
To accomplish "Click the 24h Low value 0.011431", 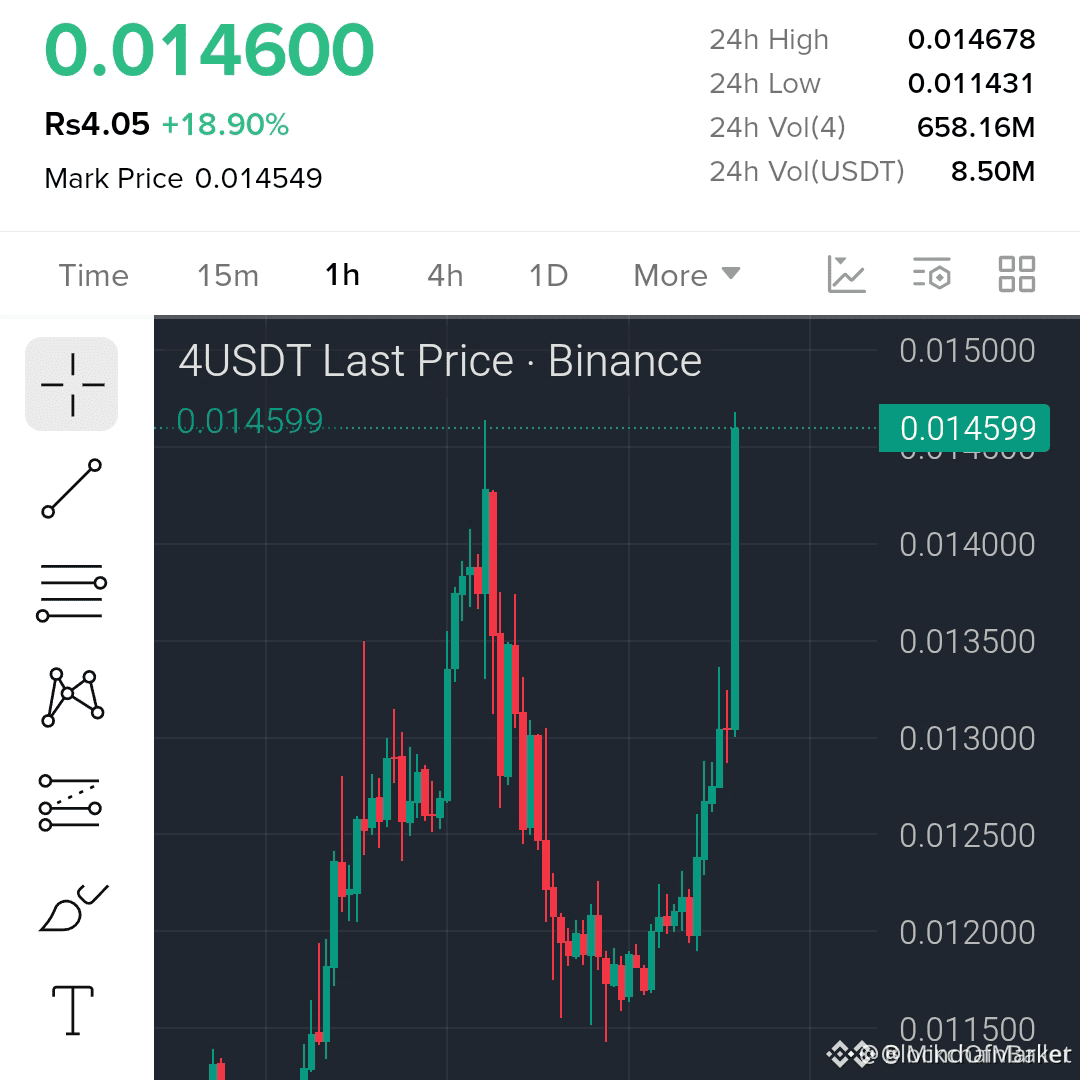I will coord(971,83).
